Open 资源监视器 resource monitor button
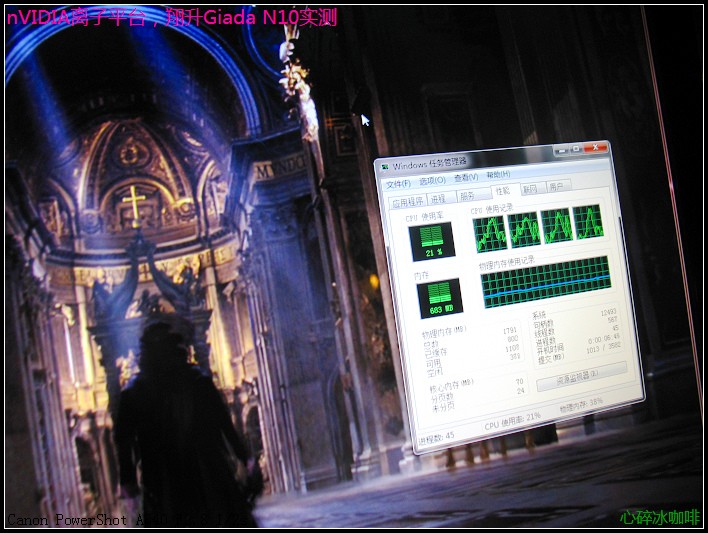The width and height of the screenshot is (708, 533). pos(582,376)
